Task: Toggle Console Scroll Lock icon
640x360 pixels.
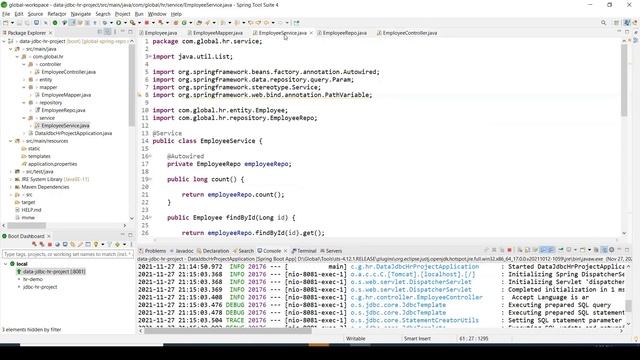Action: tap(527, 250)
